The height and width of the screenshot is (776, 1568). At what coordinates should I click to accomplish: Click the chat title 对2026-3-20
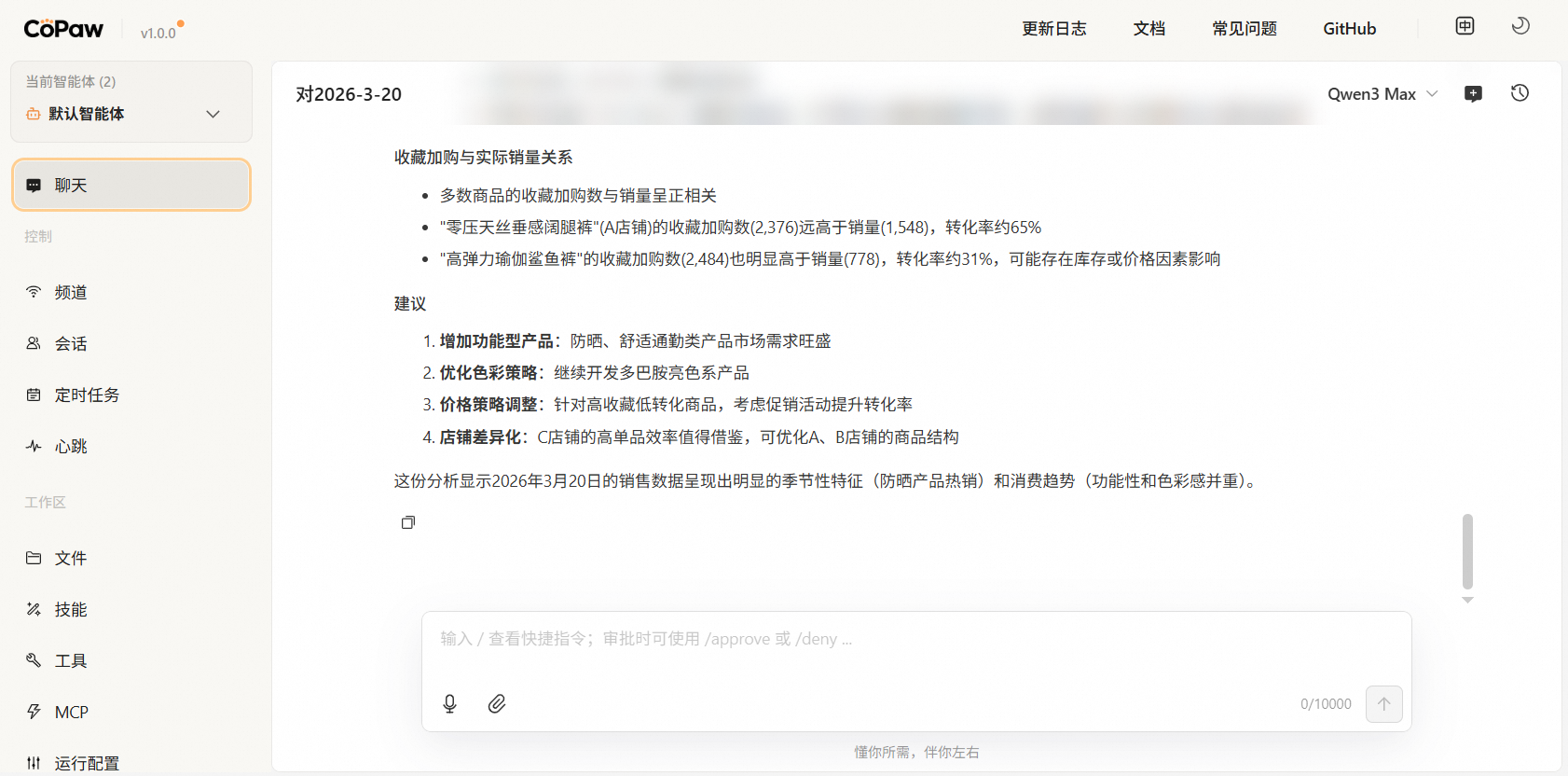tap(349, 94)
